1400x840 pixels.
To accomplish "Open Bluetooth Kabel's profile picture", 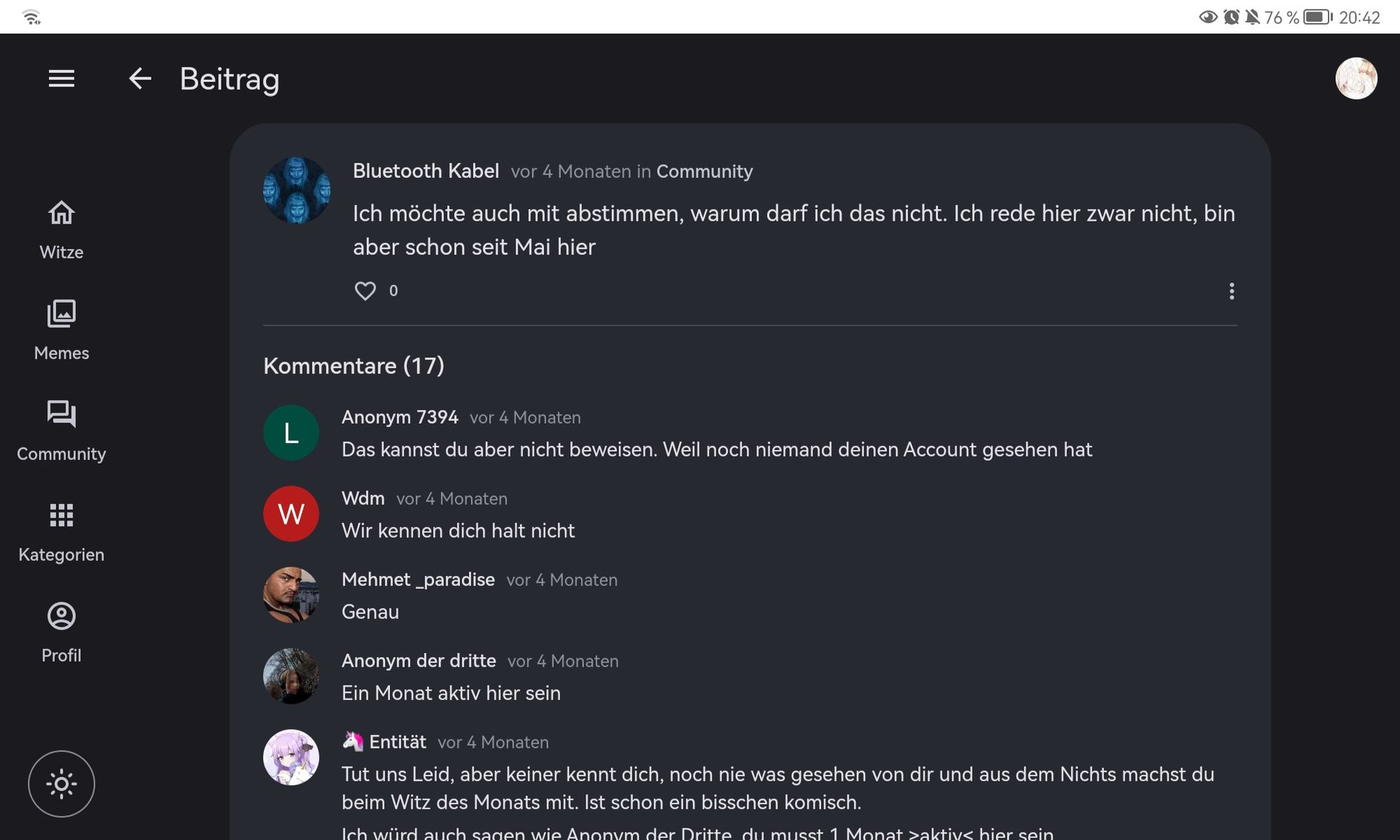I will click(297, 190).
